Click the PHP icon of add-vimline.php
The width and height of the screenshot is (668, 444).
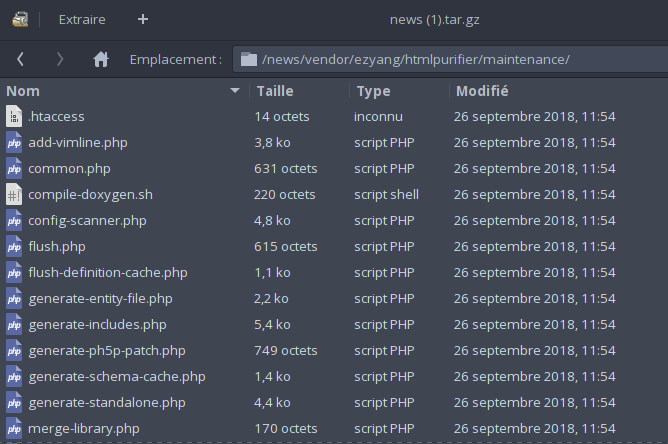tap(14, 142)
